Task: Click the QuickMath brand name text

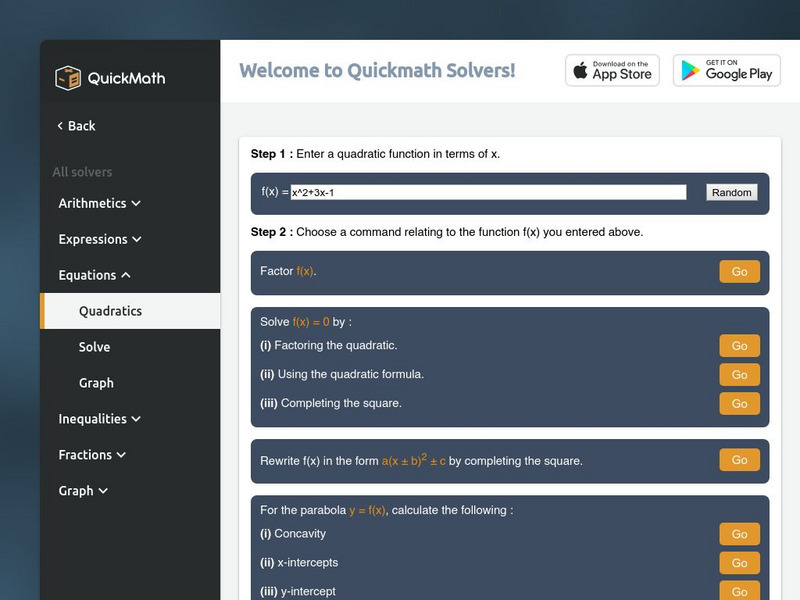Action: click(127, 78)
